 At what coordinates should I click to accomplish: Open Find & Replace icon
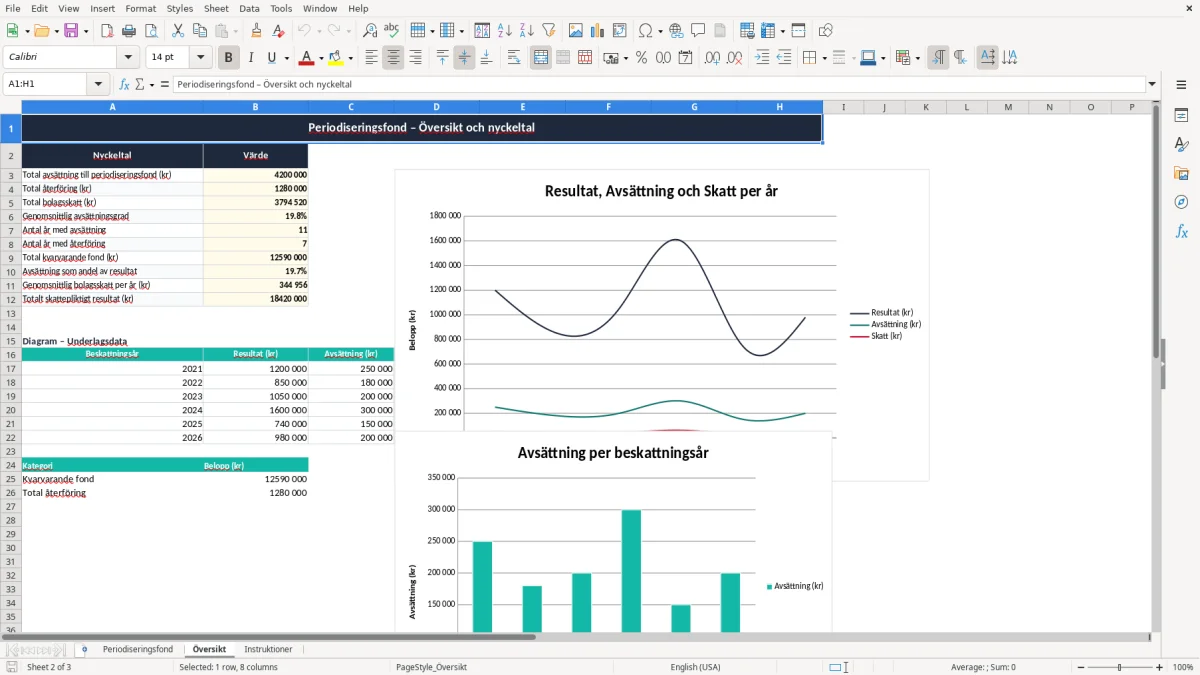[x=370, y=31]
